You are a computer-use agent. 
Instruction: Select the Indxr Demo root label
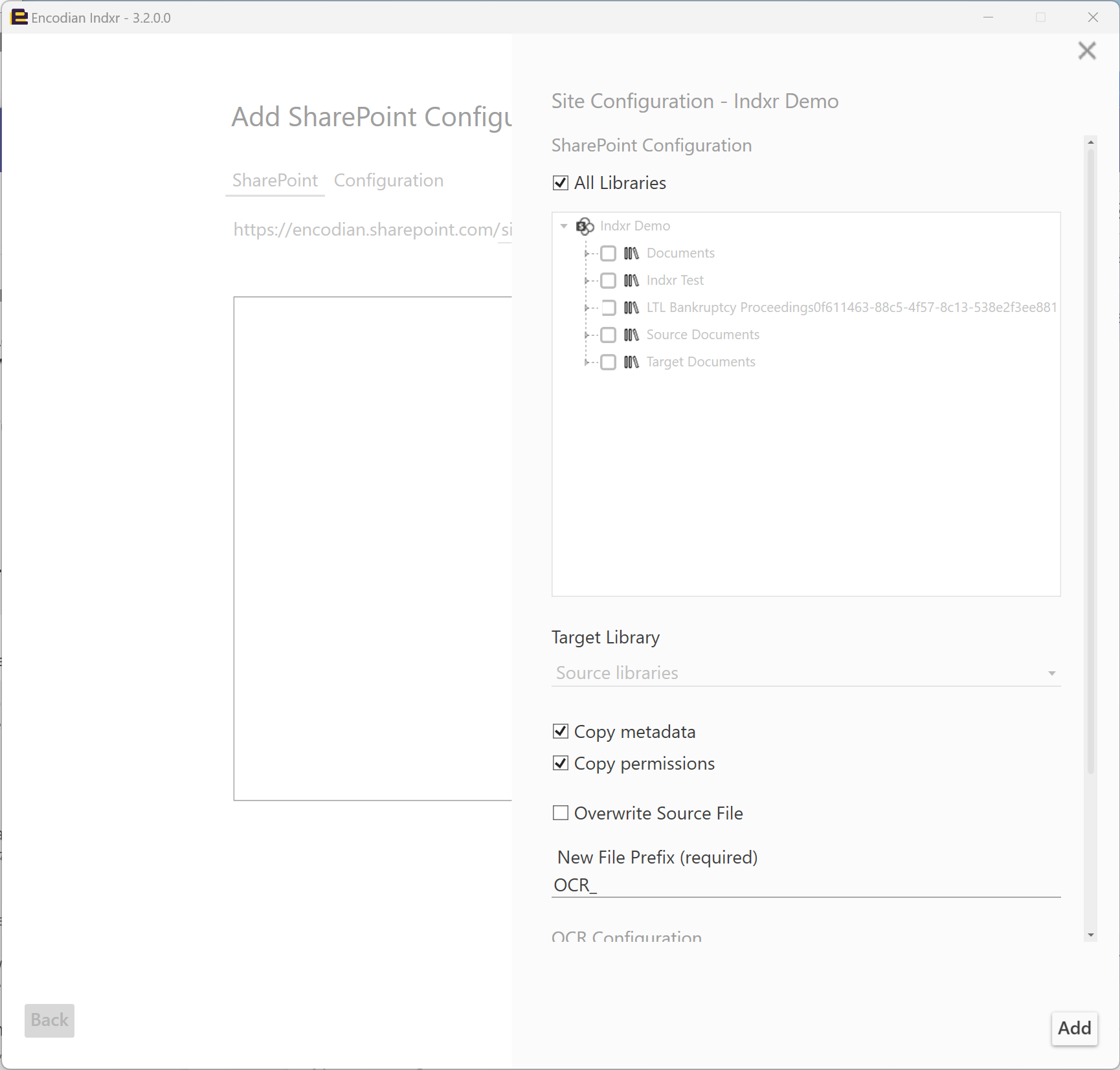pyautogui.click(x=635, y=226)
